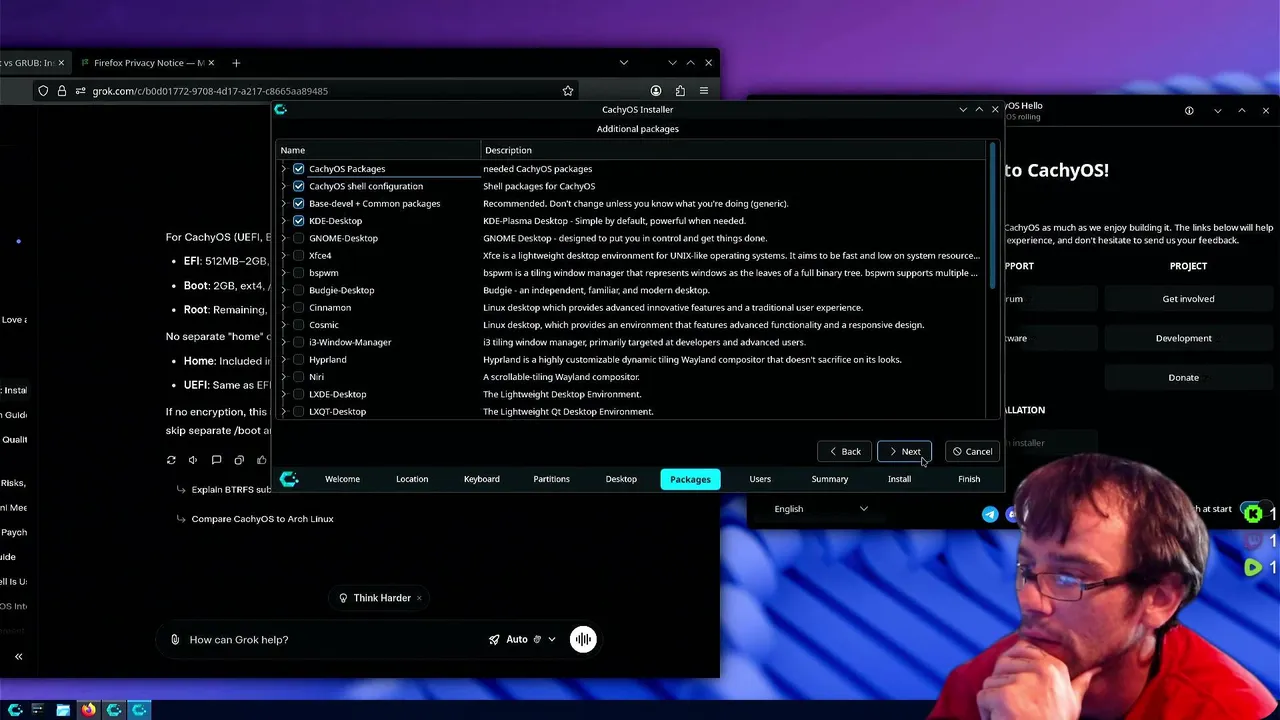
Task: Check the Budgie-Desktop checkbox
Action: coord(298,290)
